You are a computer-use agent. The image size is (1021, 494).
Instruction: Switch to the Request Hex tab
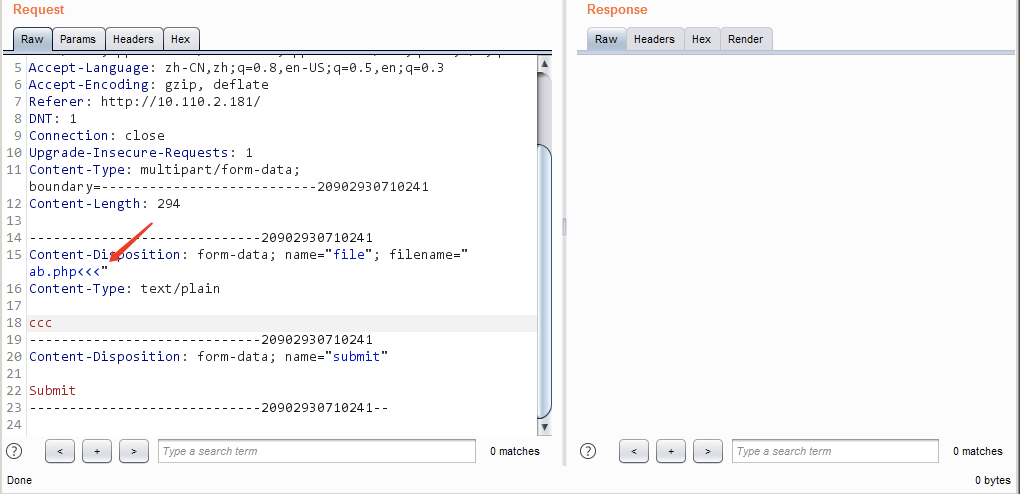[181, 39]
